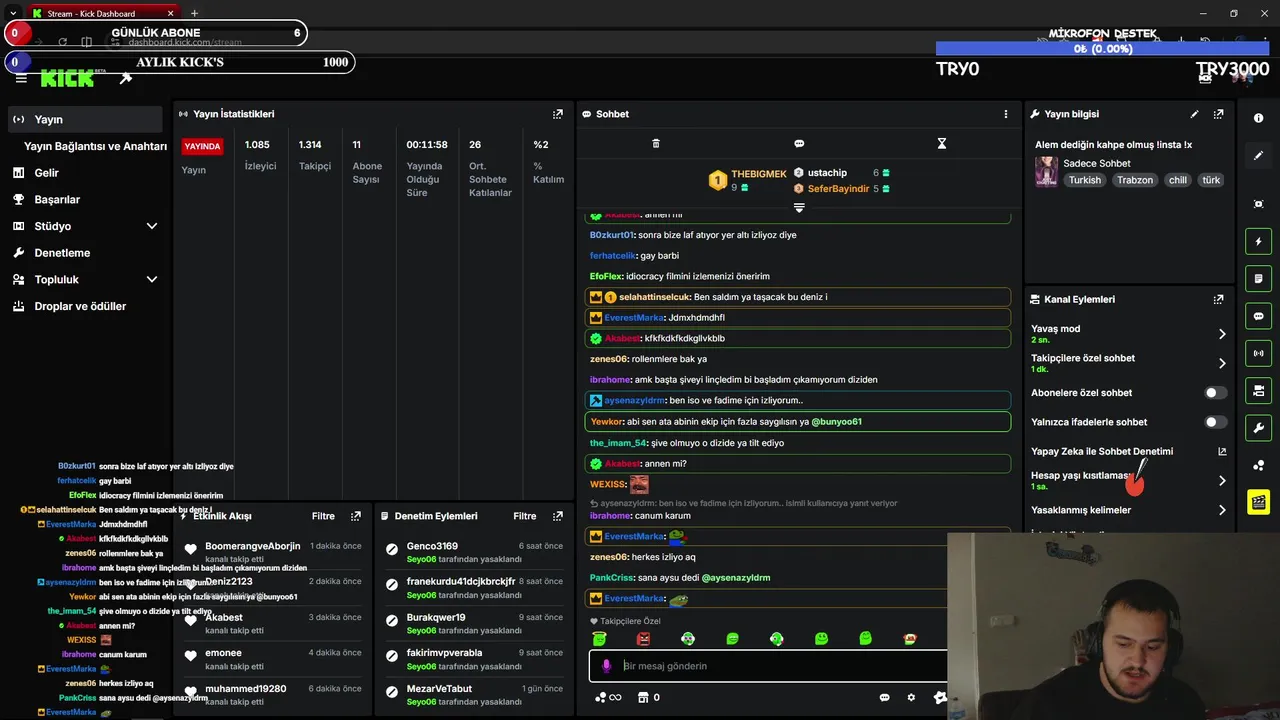Click the türk tag
The image size is (1280, 720).
point(1211,180)
